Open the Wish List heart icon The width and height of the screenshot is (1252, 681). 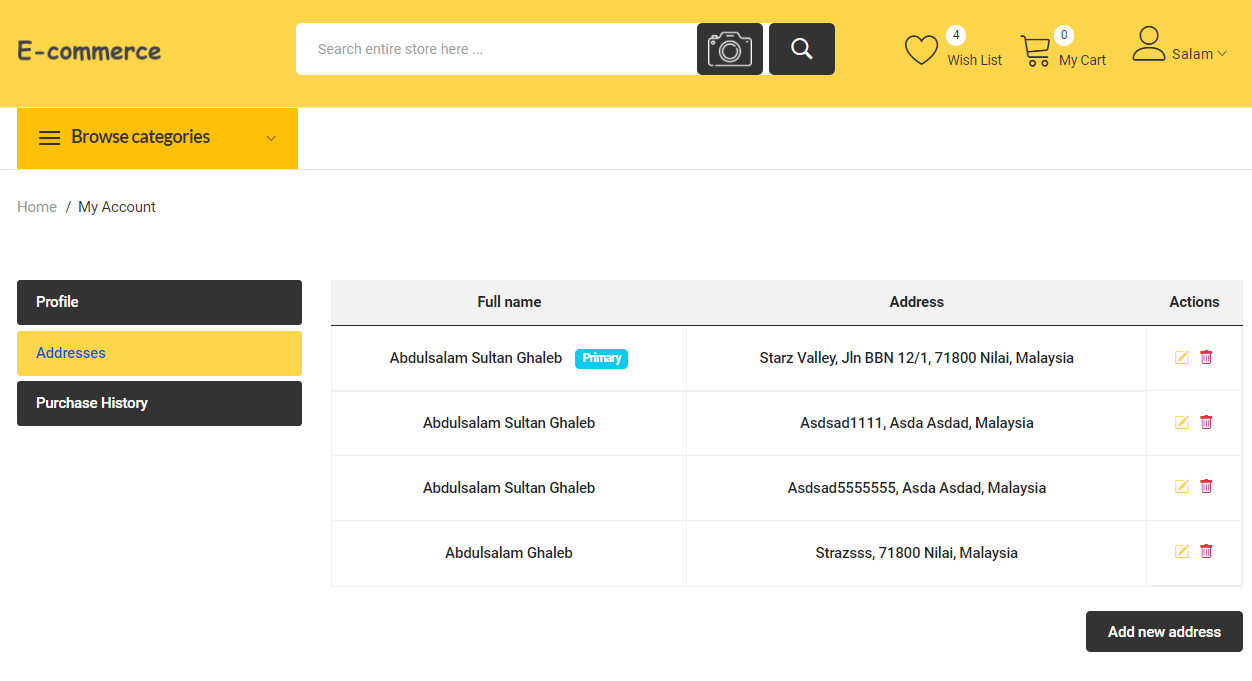click(921, 47)
